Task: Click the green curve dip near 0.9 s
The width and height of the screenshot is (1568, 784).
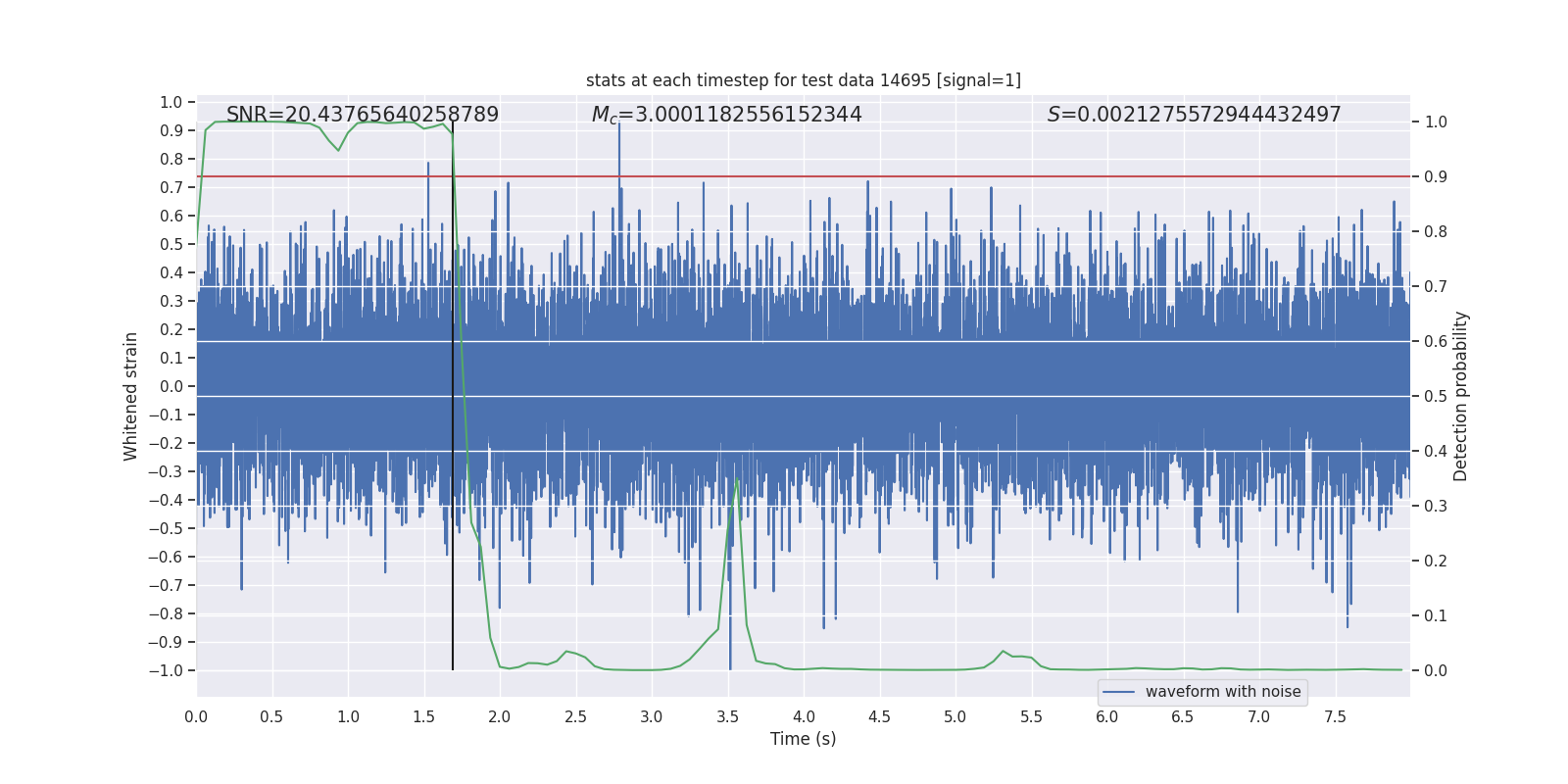Action: coord(339,149)
